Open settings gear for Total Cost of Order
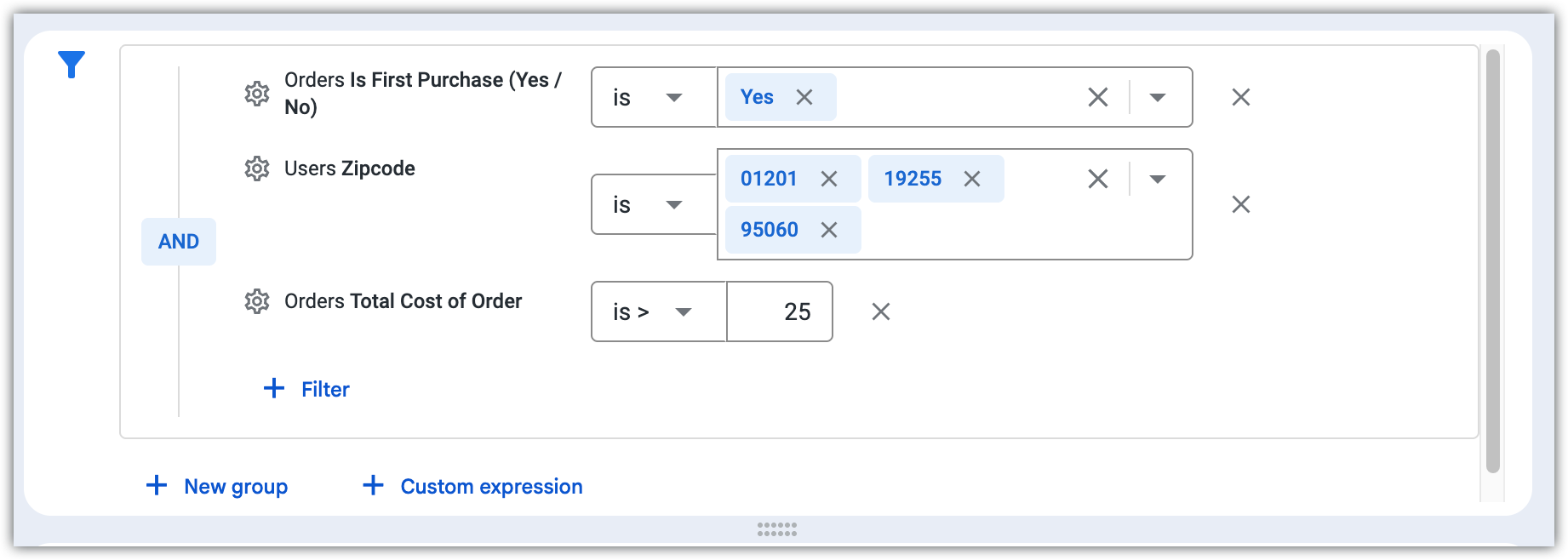 (x=257, y=301)
